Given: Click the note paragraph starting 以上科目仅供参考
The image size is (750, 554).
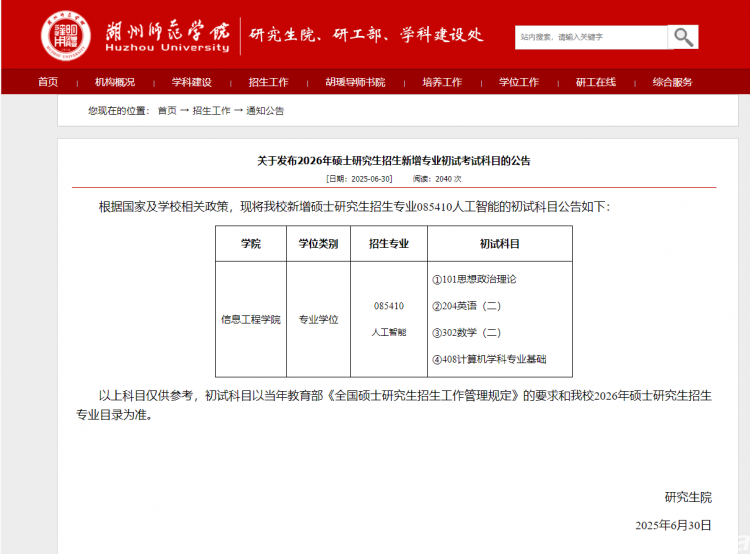Looking at the screenshot, I should pos(394,405).
